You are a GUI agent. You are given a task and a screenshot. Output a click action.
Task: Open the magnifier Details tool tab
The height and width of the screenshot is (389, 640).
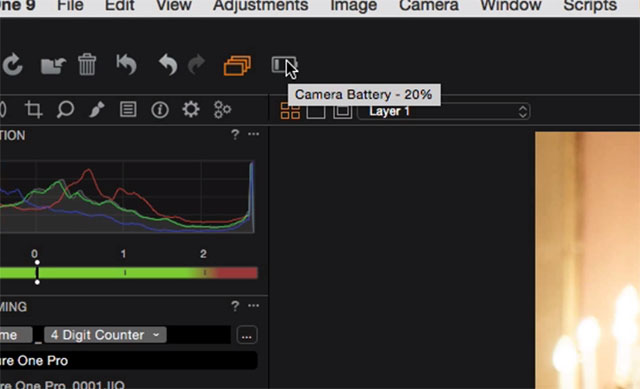pos(65,109)
